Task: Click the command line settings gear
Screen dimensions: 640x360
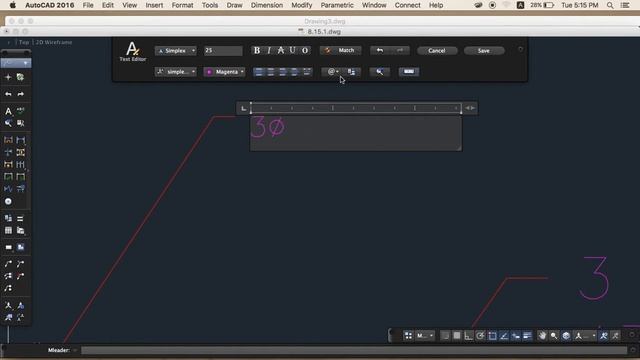Action: (x=633, y=350)
